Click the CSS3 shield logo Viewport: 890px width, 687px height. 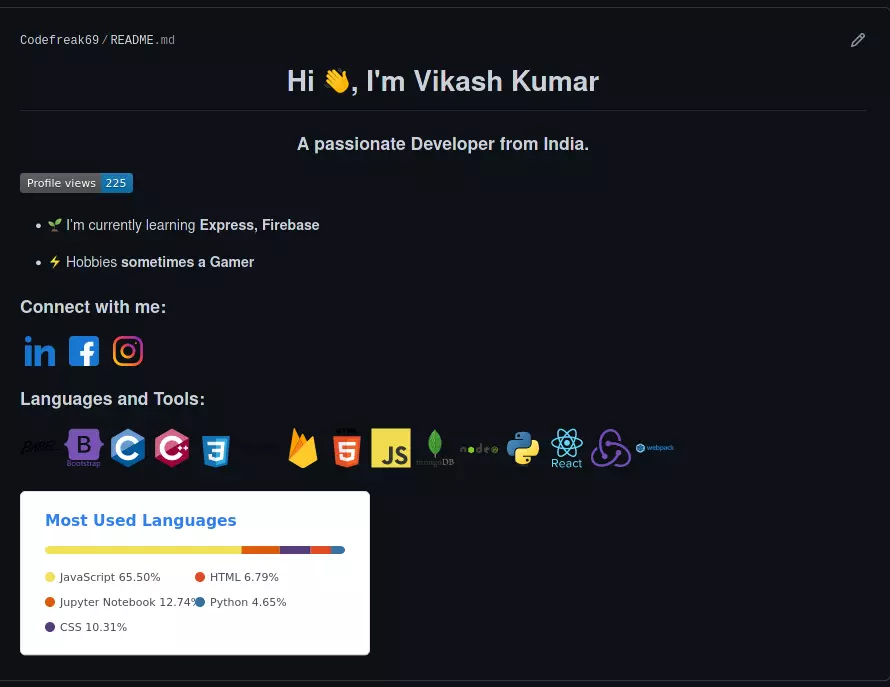pos(216,451)
